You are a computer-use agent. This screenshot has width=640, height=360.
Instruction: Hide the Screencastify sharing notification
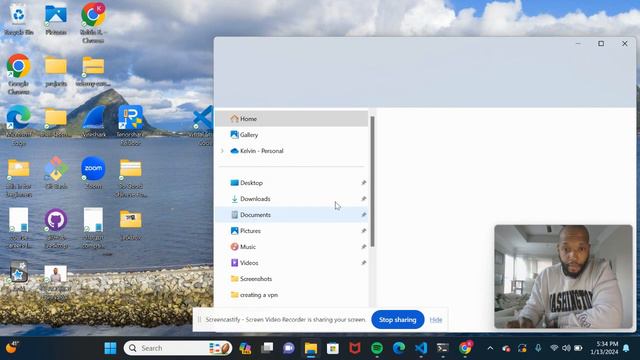pos(436,320)
